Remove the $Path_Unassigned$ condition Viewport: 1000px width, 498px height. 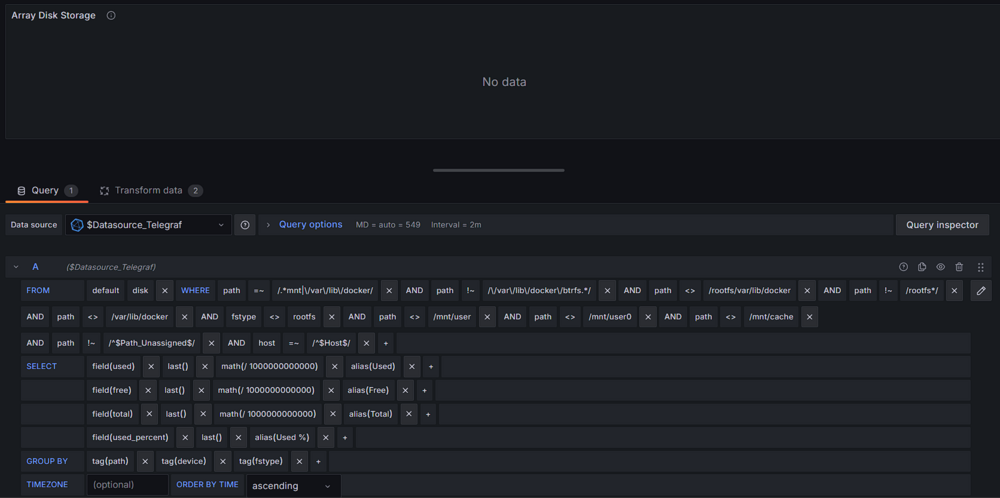211,343
